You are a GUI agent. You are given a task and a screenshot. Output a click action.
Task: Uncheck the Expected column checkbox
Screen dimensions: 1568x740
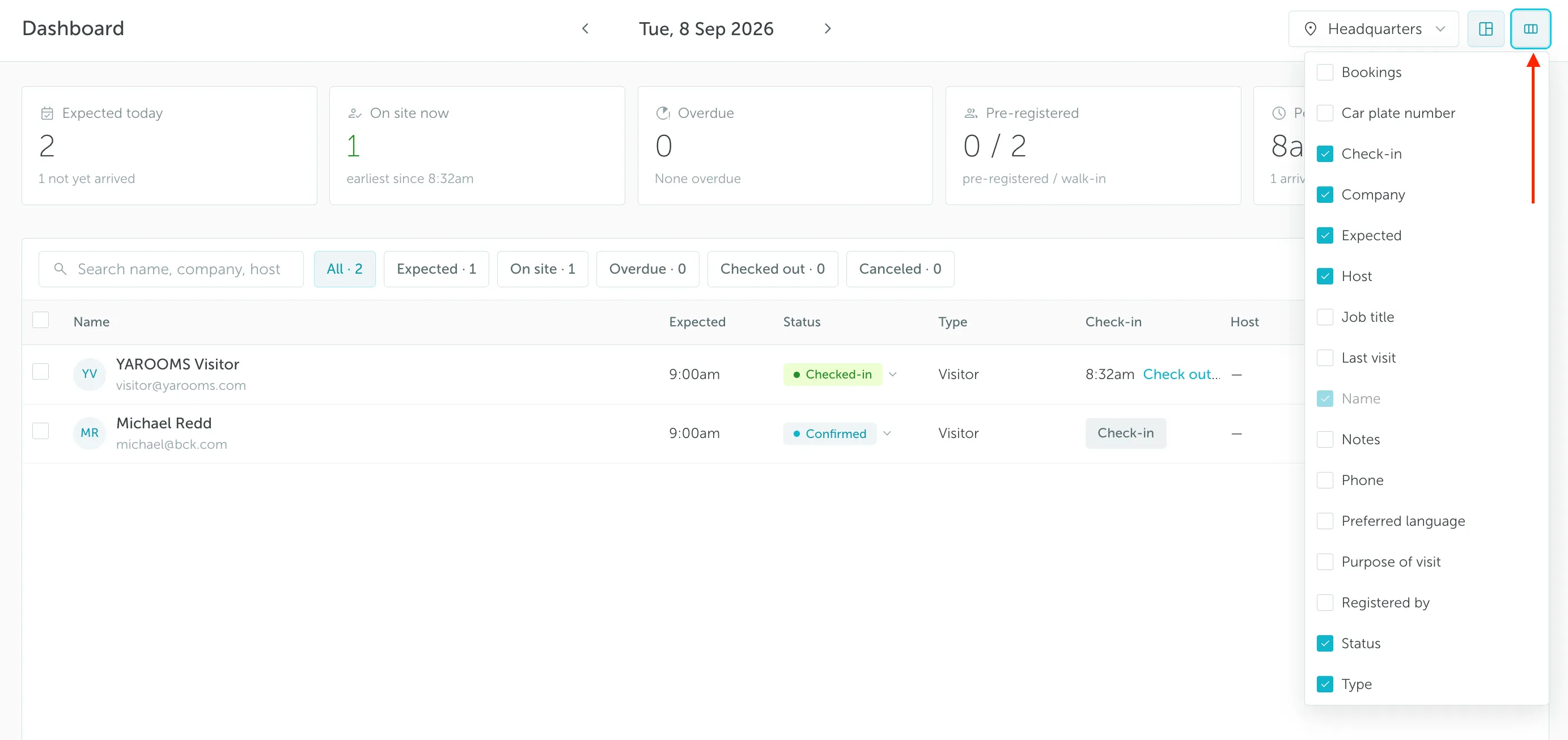(x=1324, y=236)
